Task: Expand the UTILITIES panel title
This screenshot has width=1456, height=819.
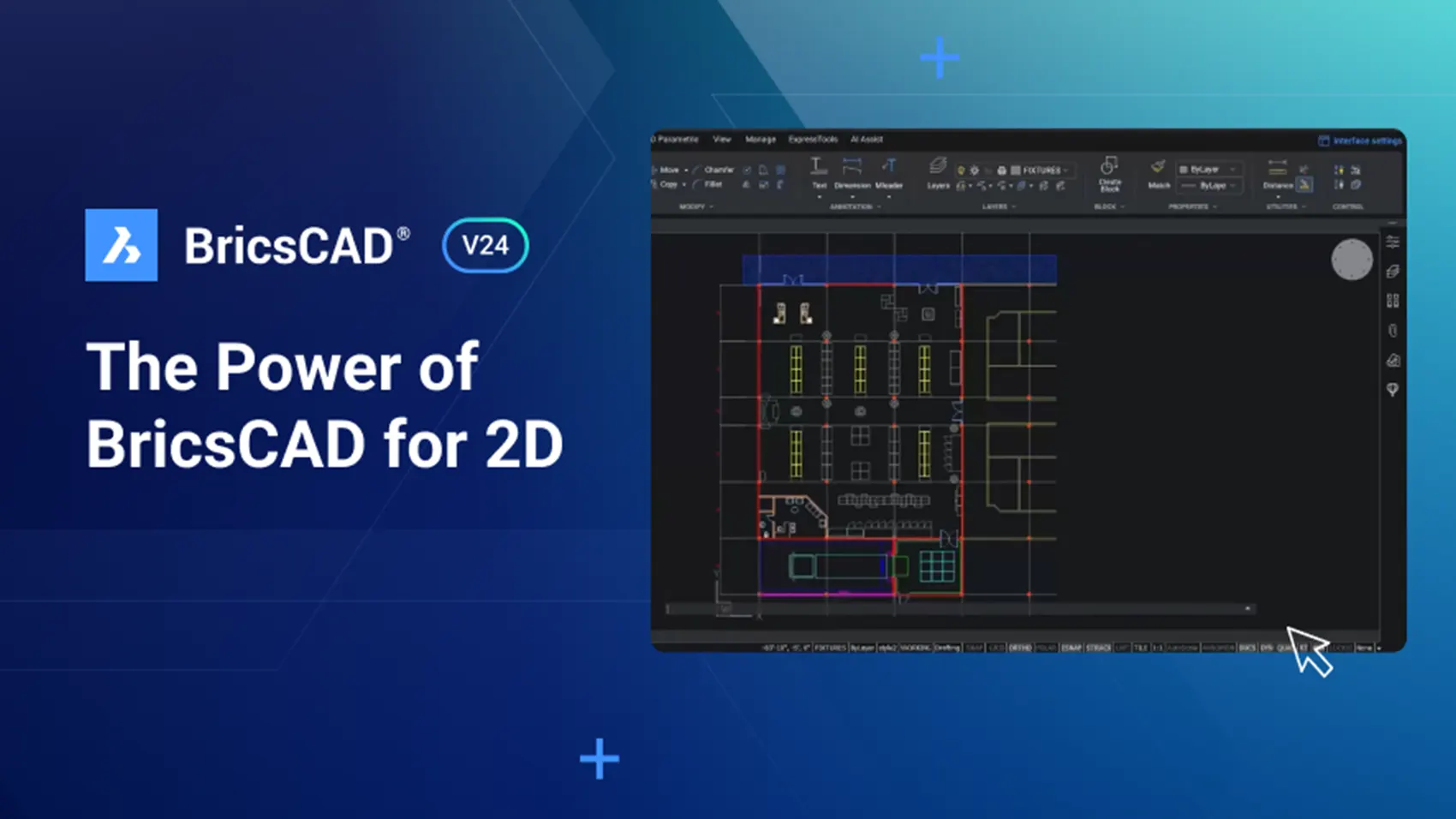Action: coord(1286,206)
